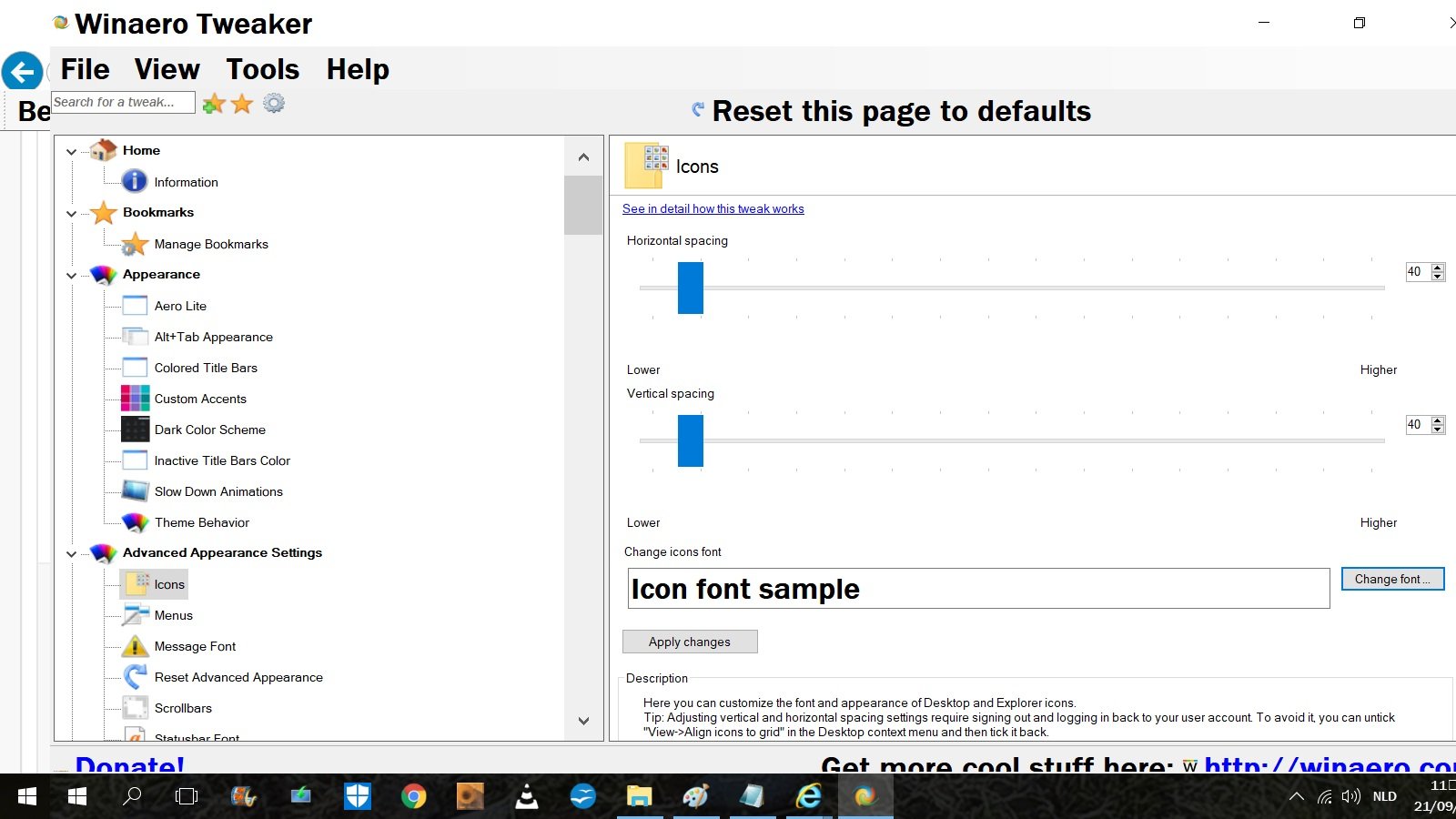This screenshot has width=1456, height=819.
Task: Collapse the Bookmarks tree node
Action: (72, 214)
